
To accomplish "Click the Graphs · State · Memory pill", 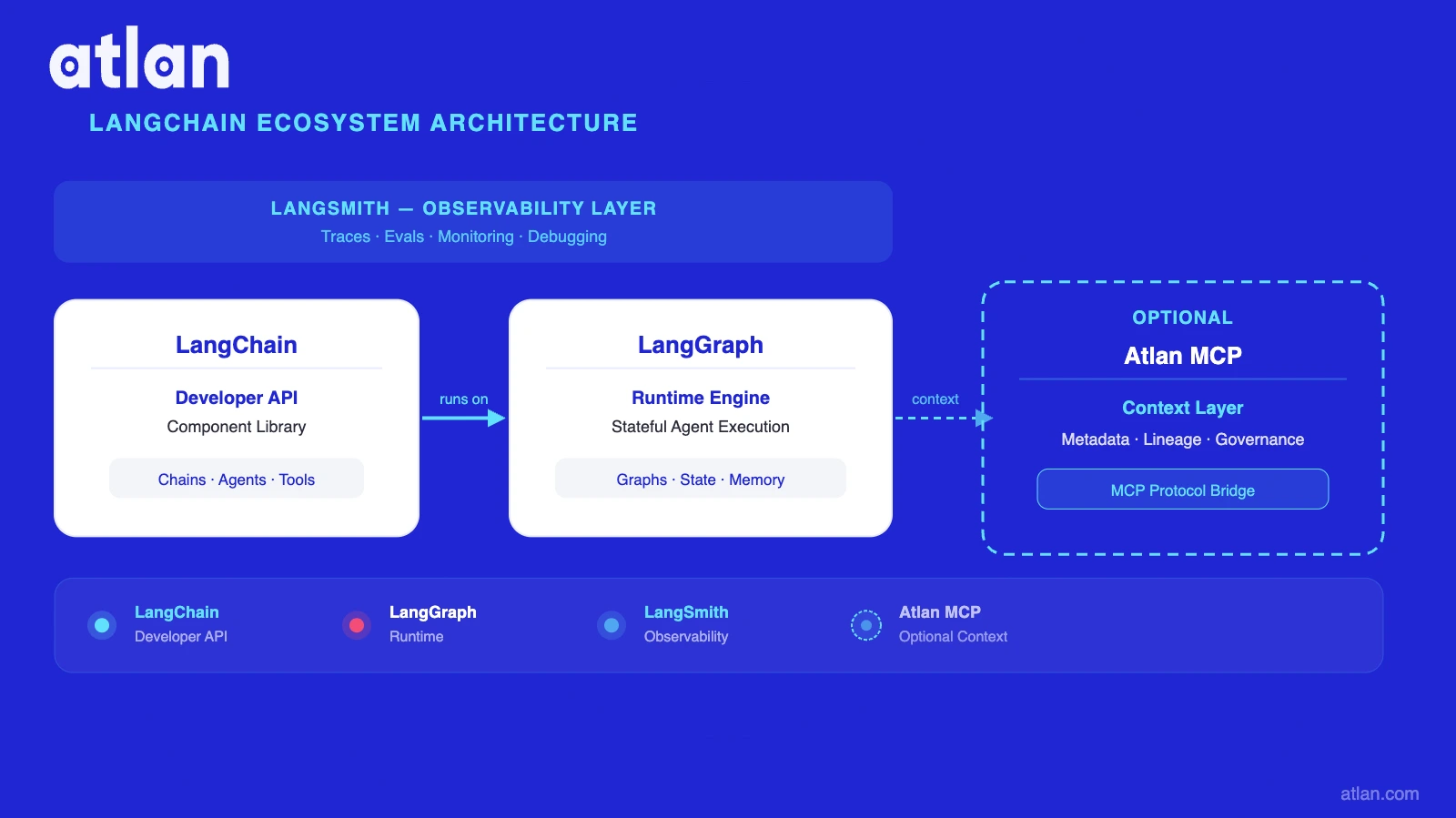I will 701,479.
